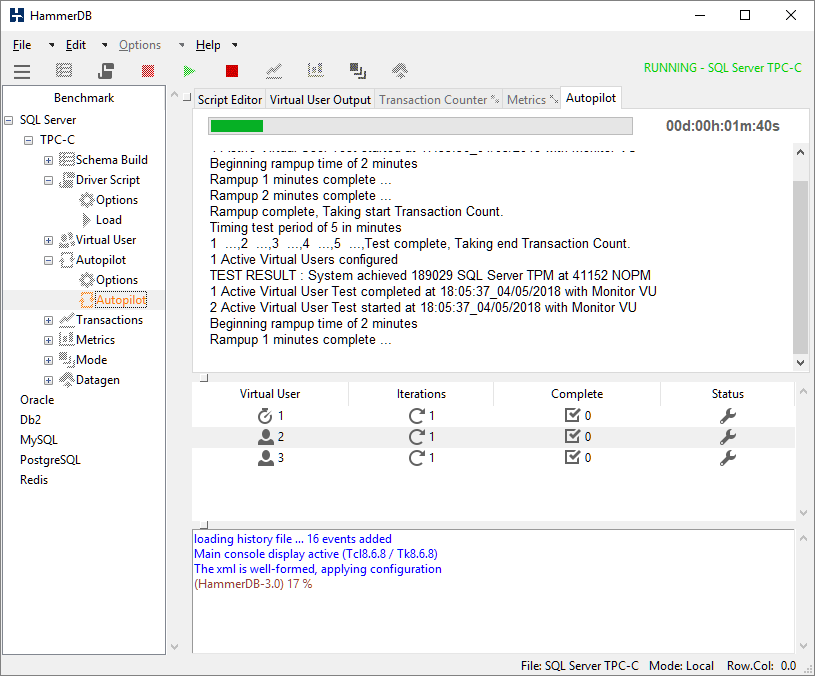815x676 pixels.
Task: Click the virtual user 2 person icon
Action: [266, 437]
